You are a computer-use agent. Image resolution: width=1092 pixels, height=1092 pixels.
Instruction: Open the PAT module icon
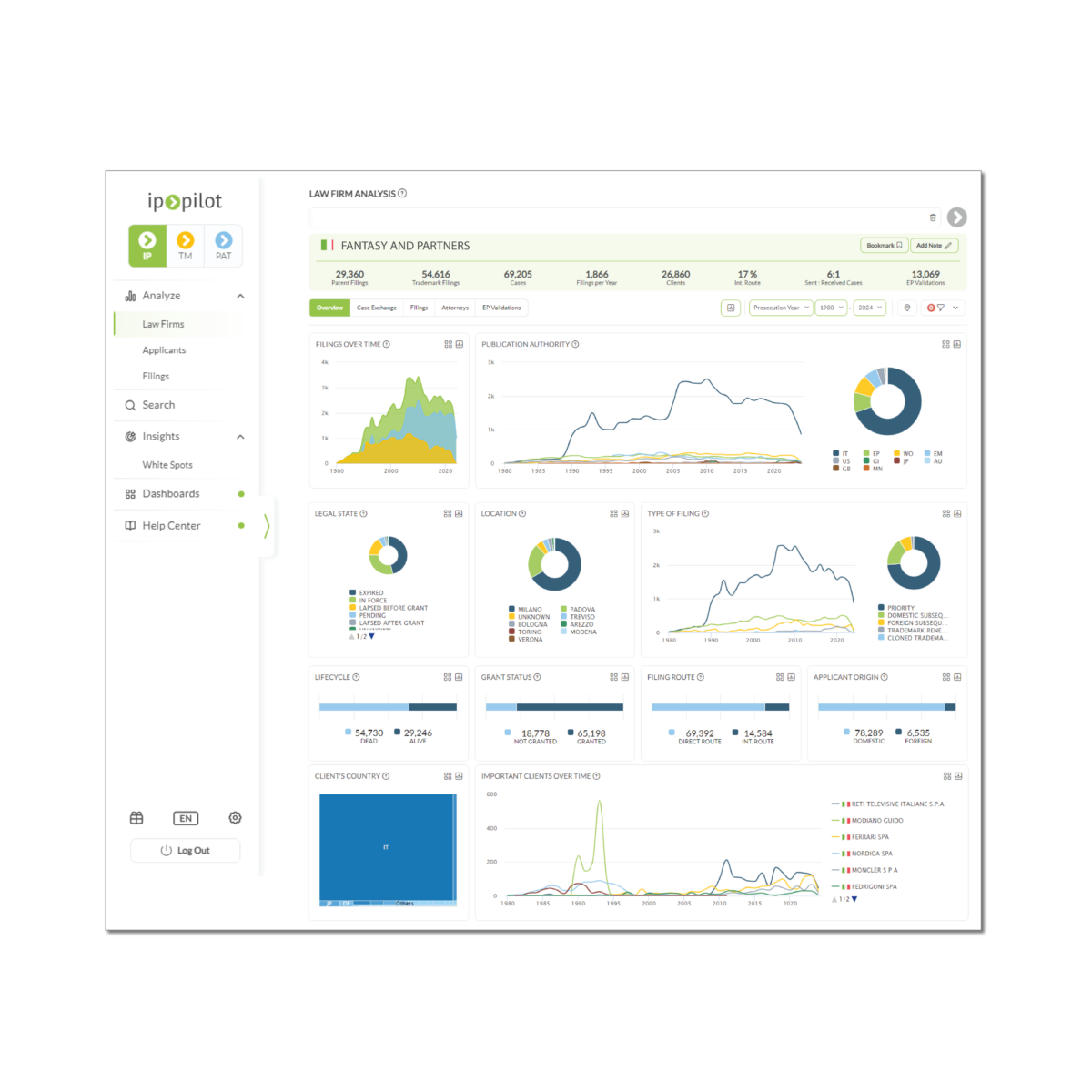[x=223, y=245]
